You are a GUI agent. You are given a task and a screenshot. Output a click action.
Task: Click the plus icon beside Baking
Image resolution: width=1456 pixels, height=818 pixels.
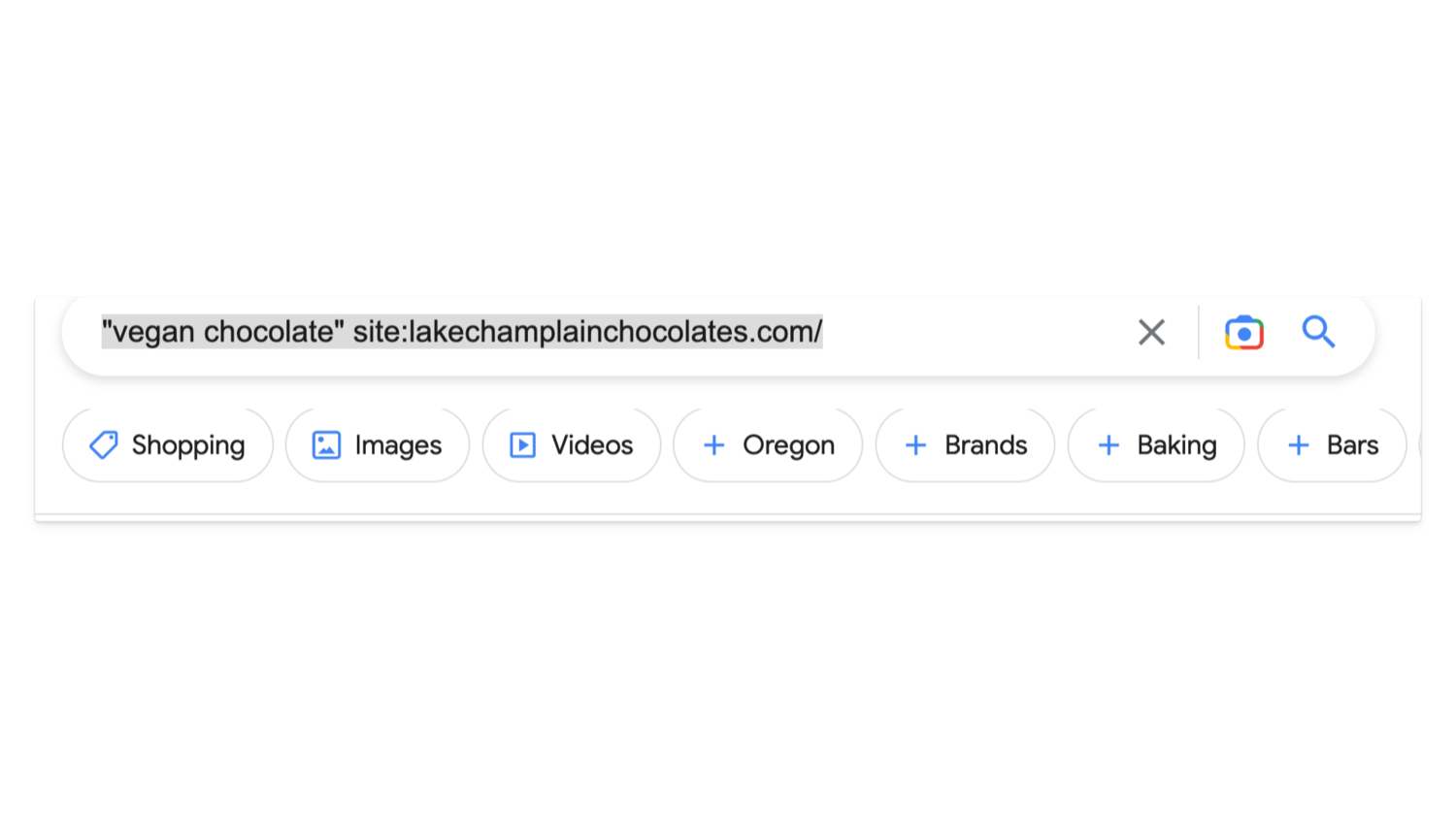click(1109, 445)
